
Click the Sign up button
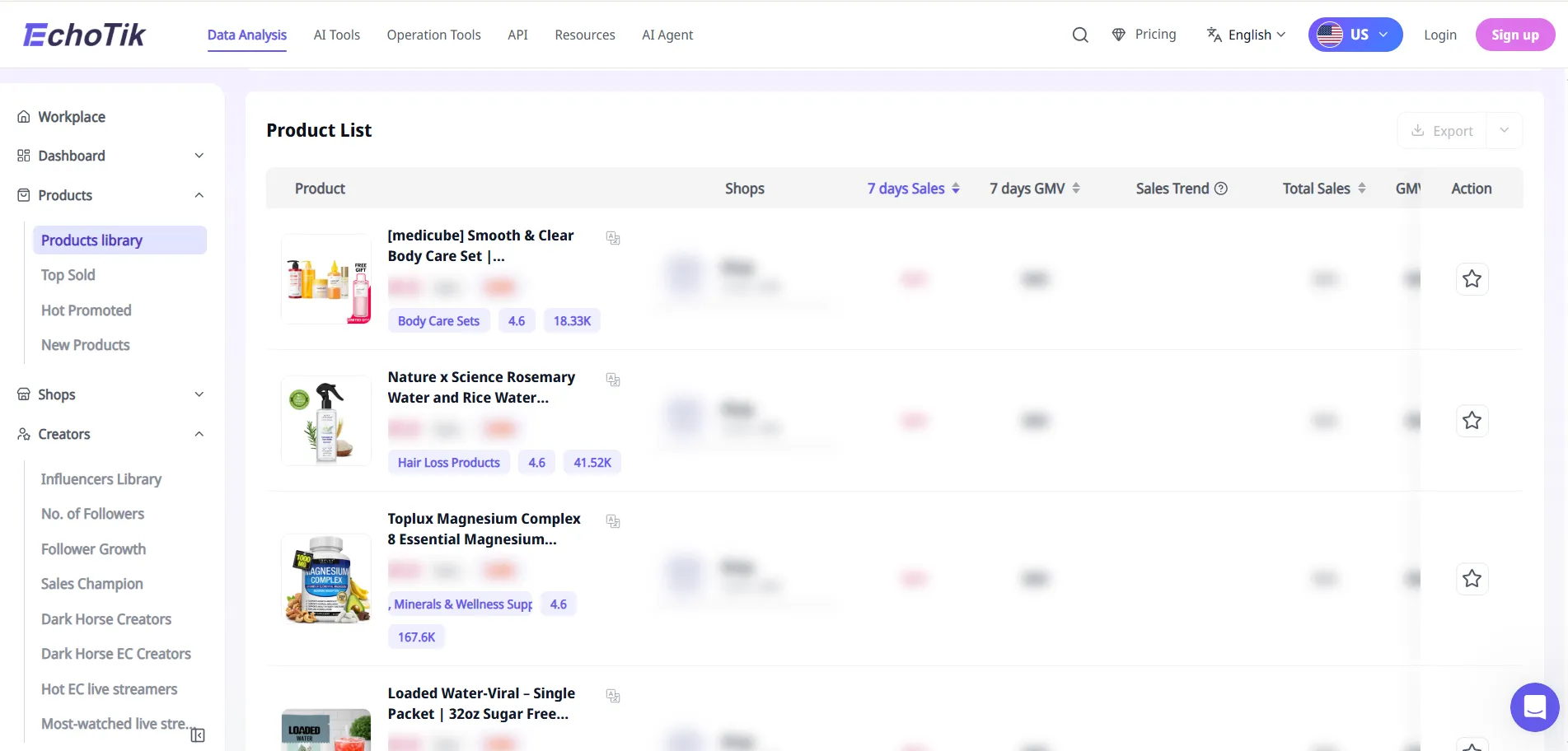point(1515,35)
